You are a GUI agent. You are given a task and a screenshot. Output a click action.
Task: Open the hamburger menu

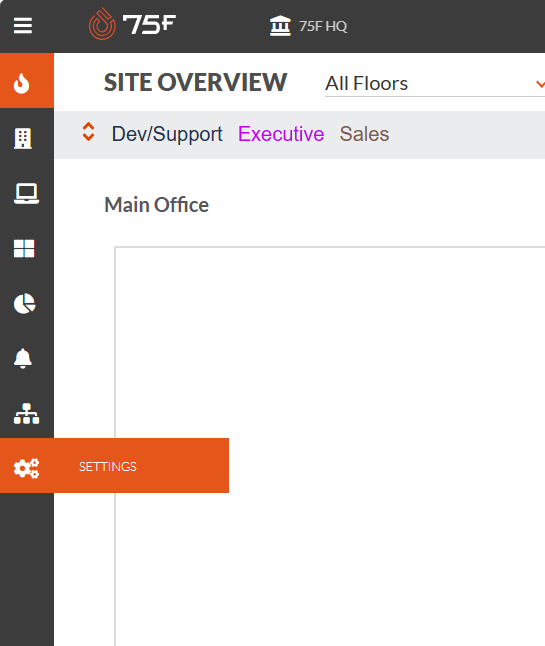pyautogui.click(x=23, y=26)
